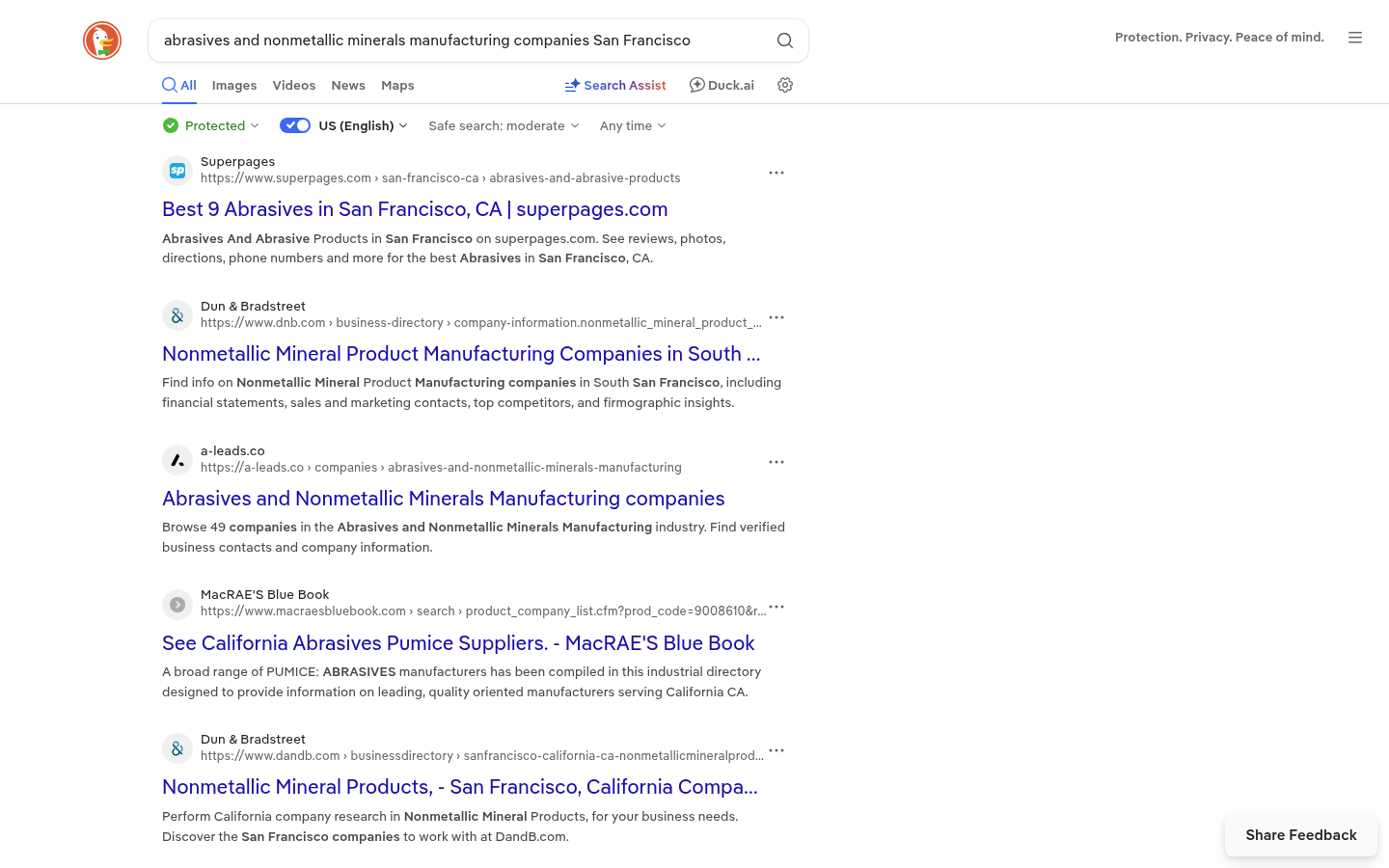Viewport: 1389px width, 868px height.
Task: Open more options for MacRAE'S Blue Book result
Action: click(x=776, y=607)
